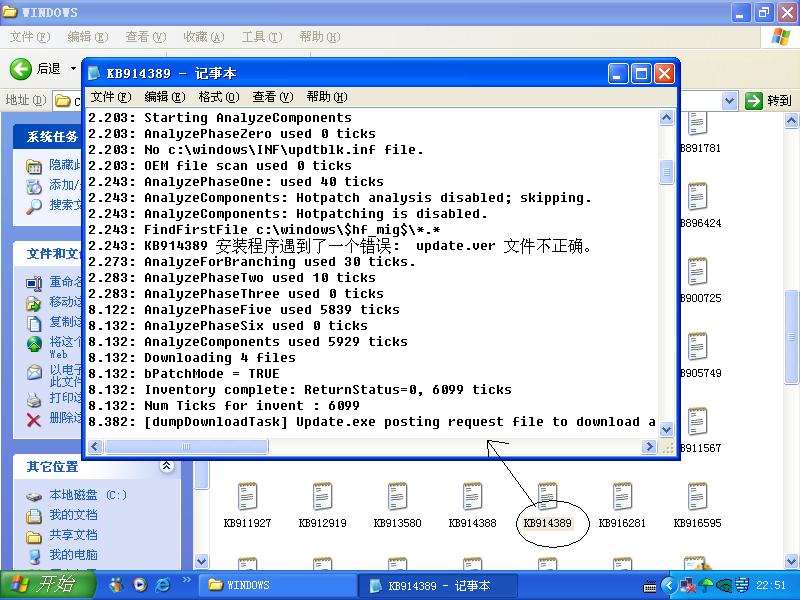Click the error line containing 'update.ver'
Image resolution: width=800 pixels, height=600 pixels.
tap(340, 246)
